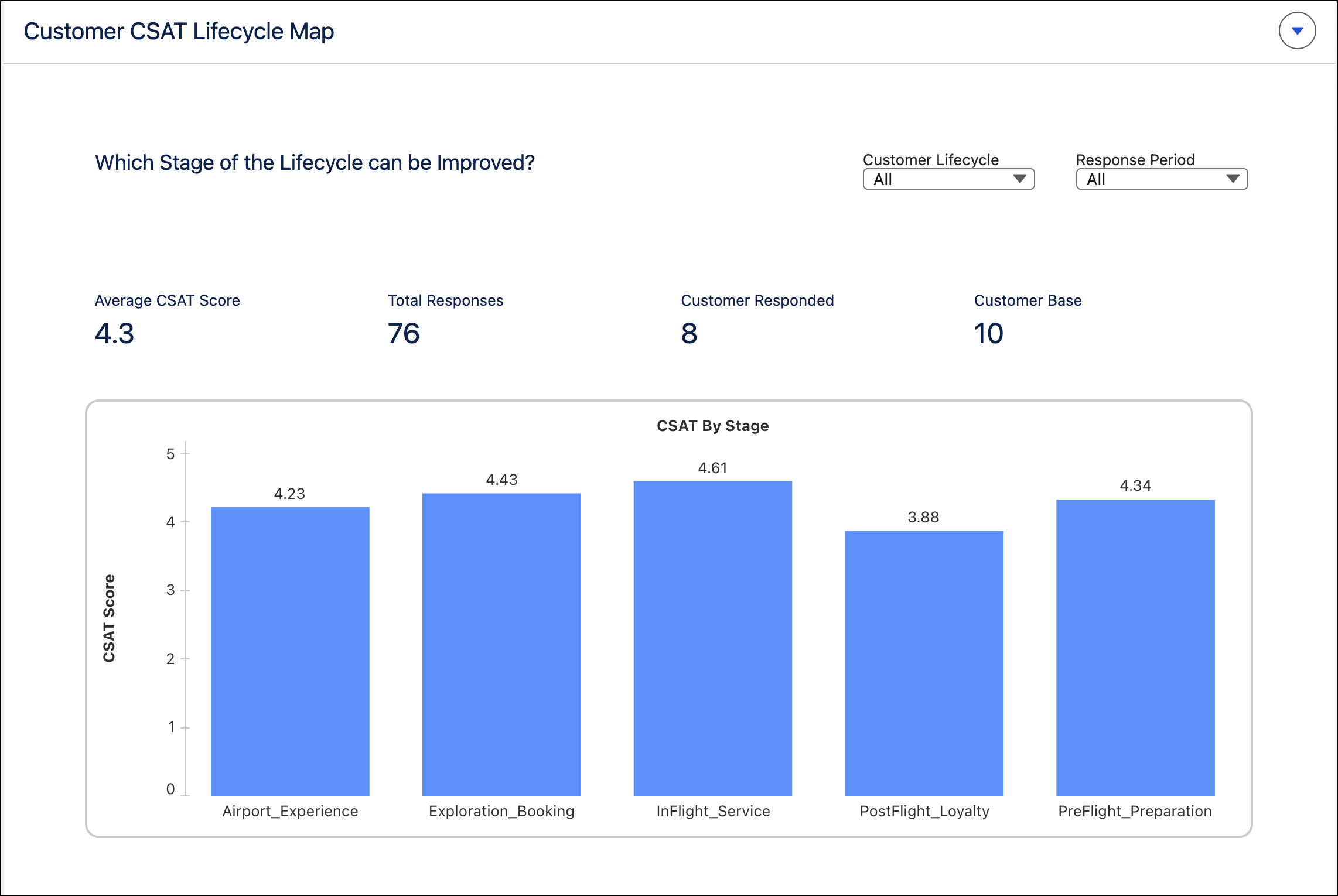
Task: Click the Customer Base value 10
Action: (x=988, y=333)
